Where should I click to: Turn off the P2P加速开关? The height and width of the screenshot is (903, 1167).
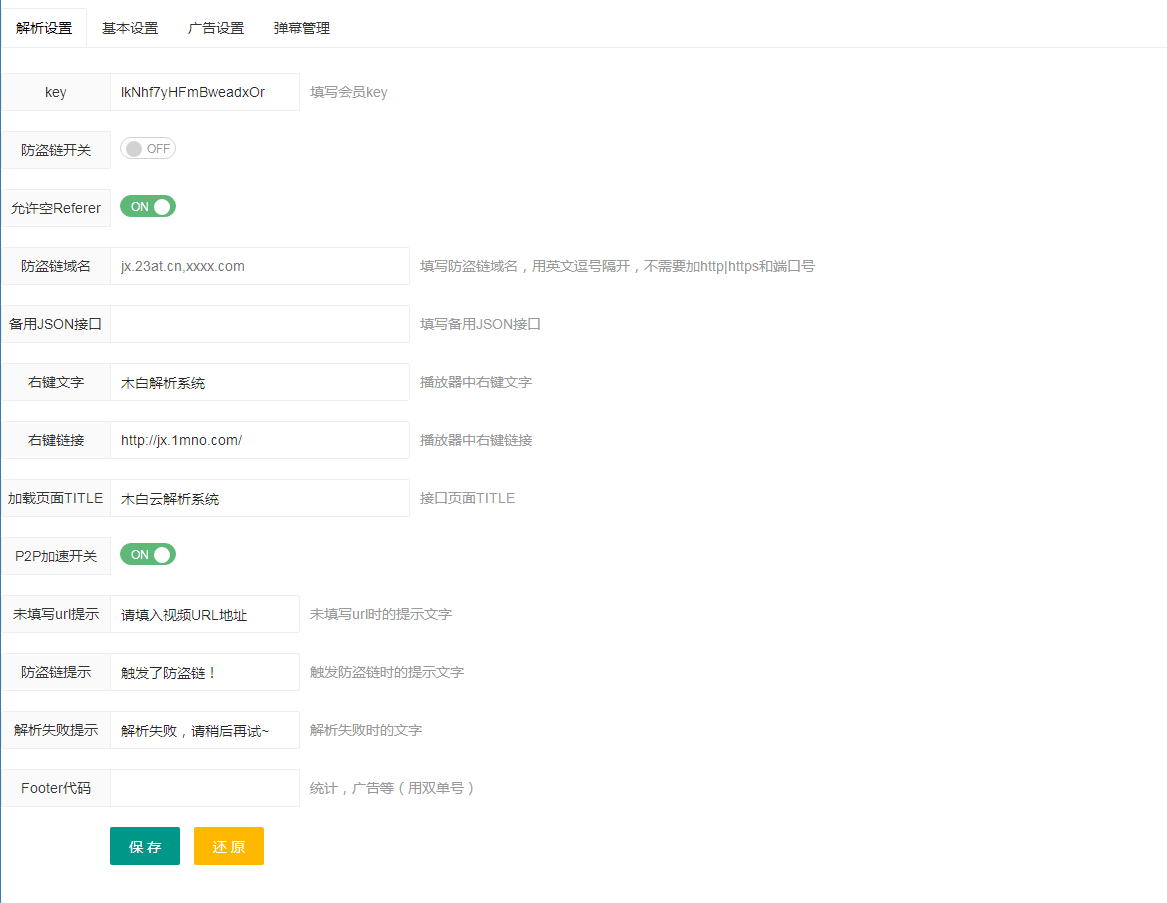click(x=148, y=554)
